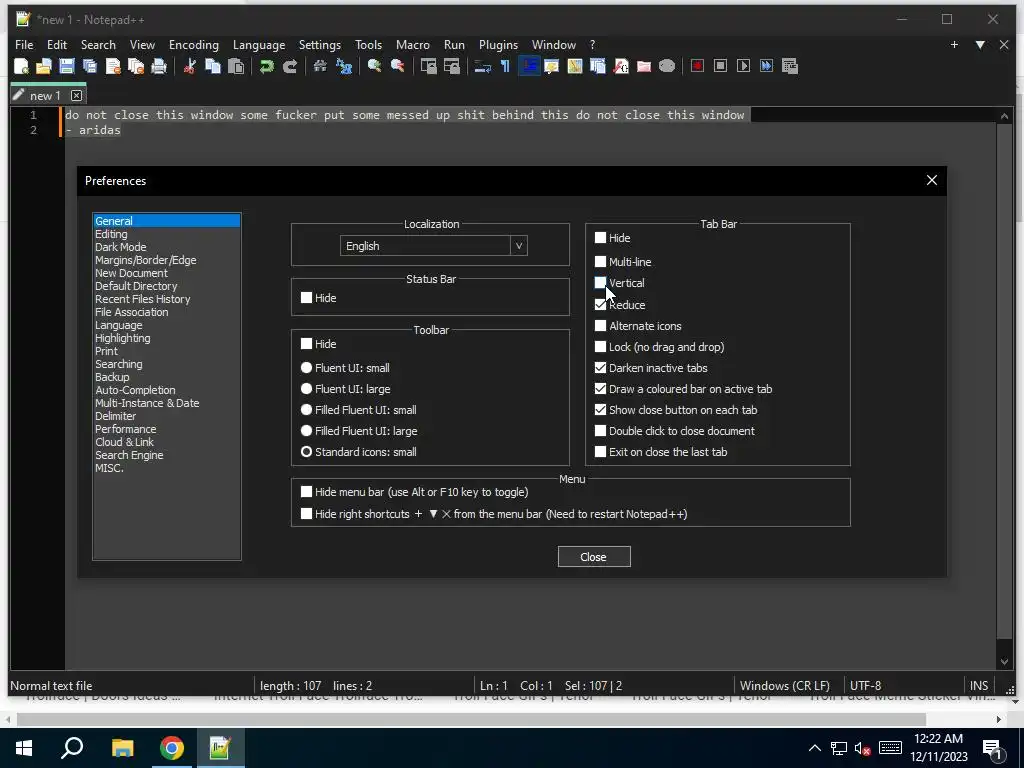Viewport: 1024px width, 768px height.
Task: Click the Paste clipboard icon
Action: (236, 66)
